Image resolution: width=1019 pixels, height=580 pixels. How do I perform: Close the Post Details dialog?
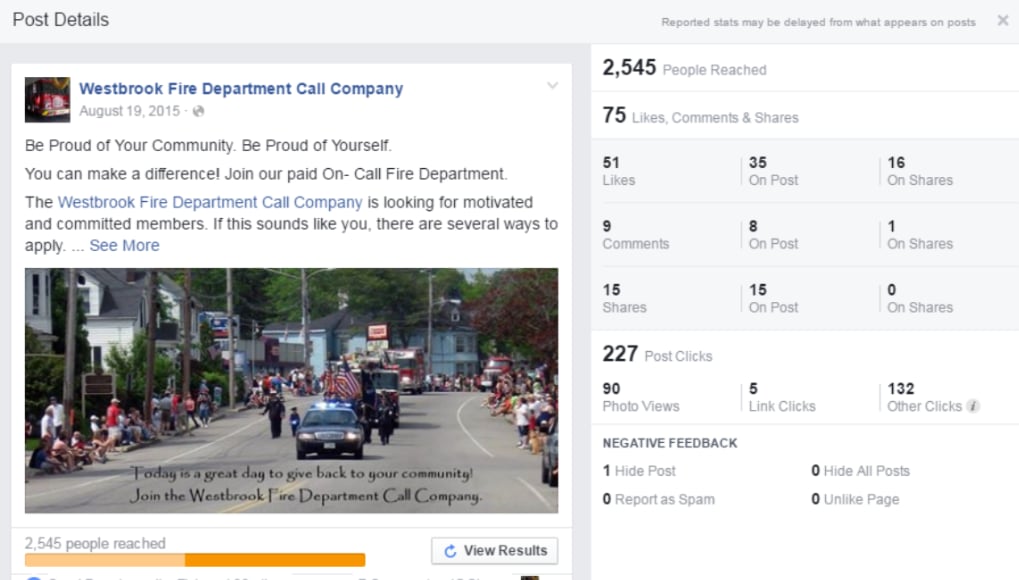point(1003,21)
